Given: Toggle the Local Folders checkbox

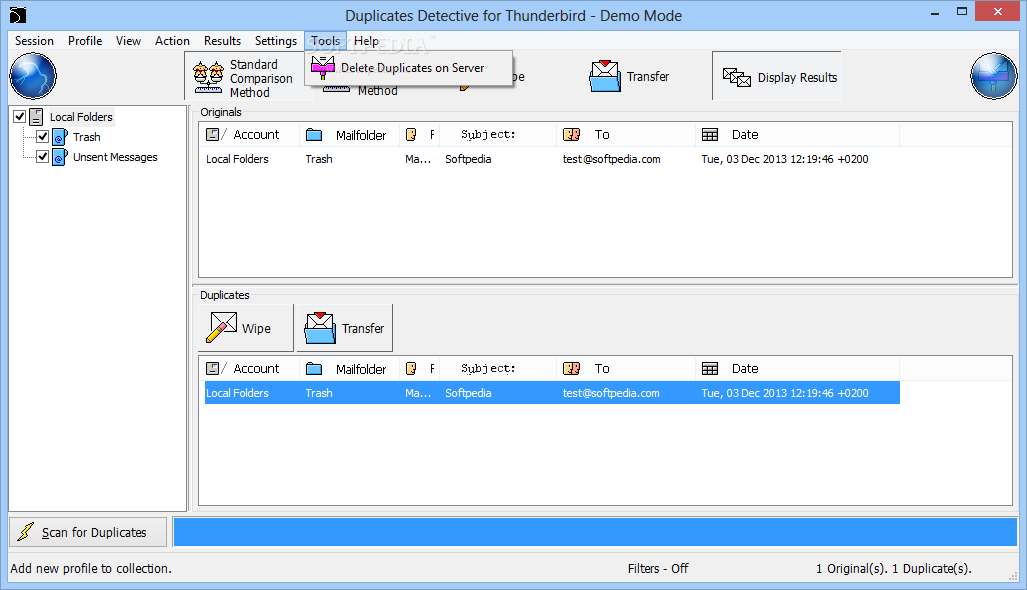Looking at the screenshot, I should [x=20, y=117].
